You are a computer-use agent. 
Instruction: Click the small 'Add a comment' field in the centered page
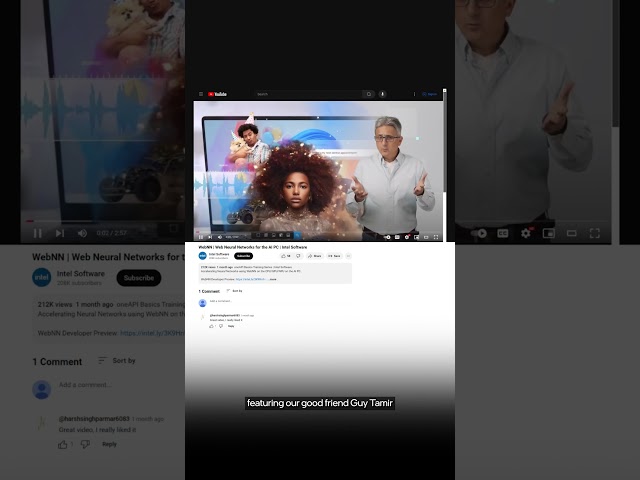[220, 301]
